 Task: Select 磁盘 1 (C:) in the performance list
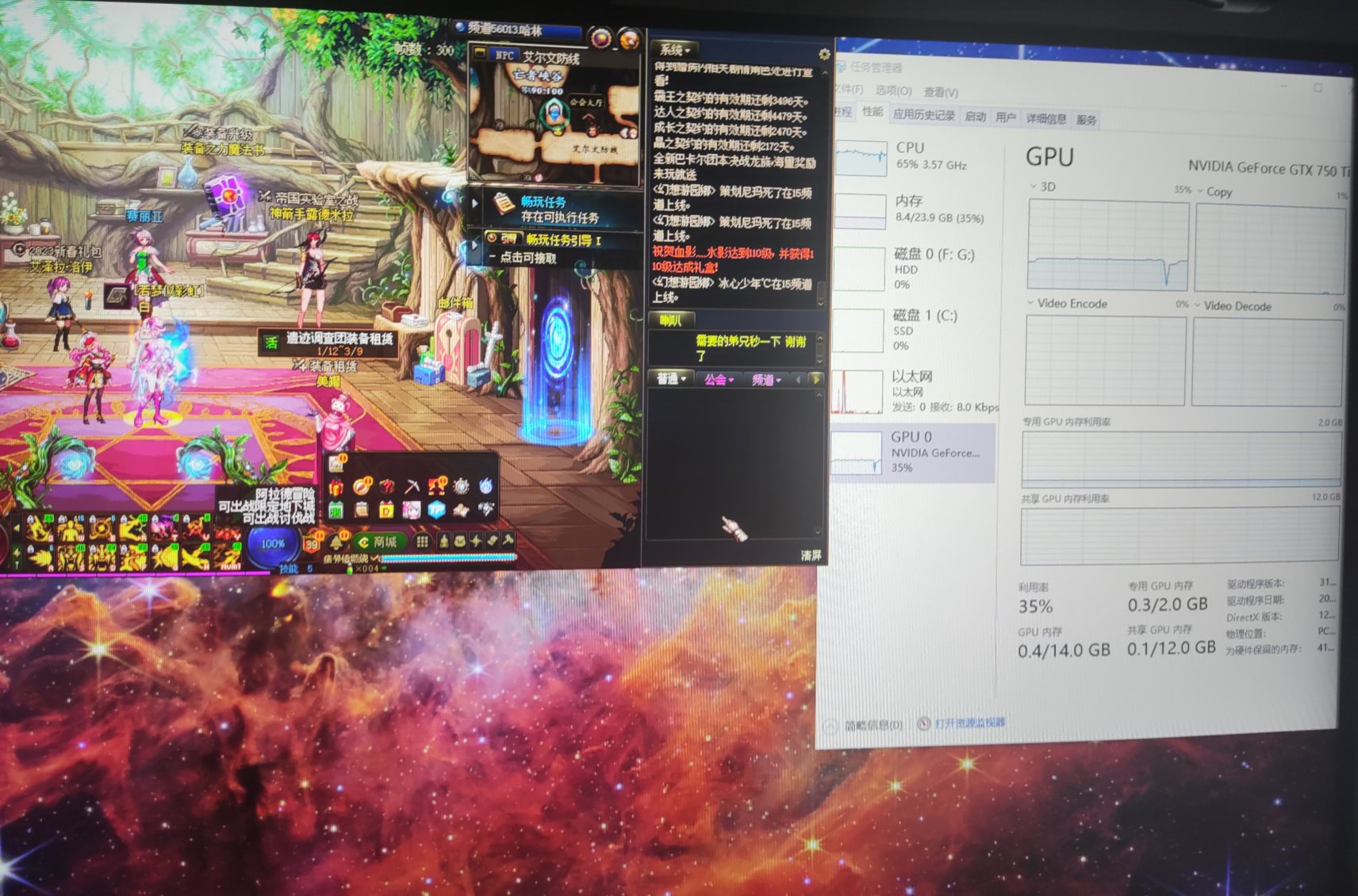914,330
